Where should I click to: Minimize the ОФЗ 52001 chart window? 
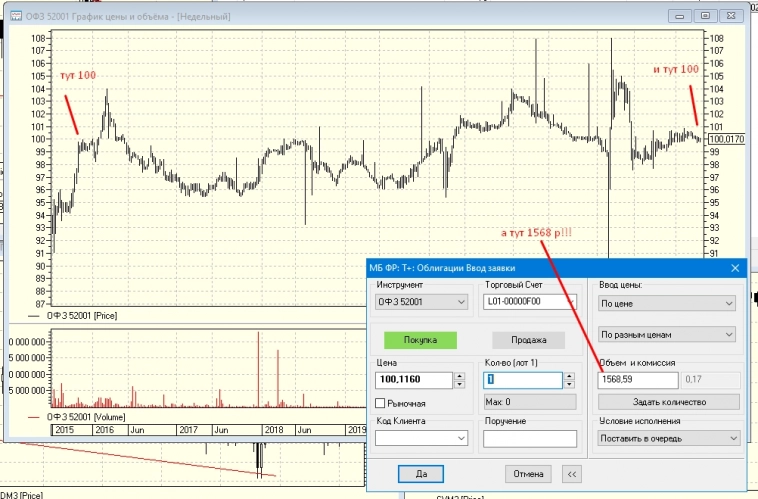pyautogui.click(x=680, y=16)
